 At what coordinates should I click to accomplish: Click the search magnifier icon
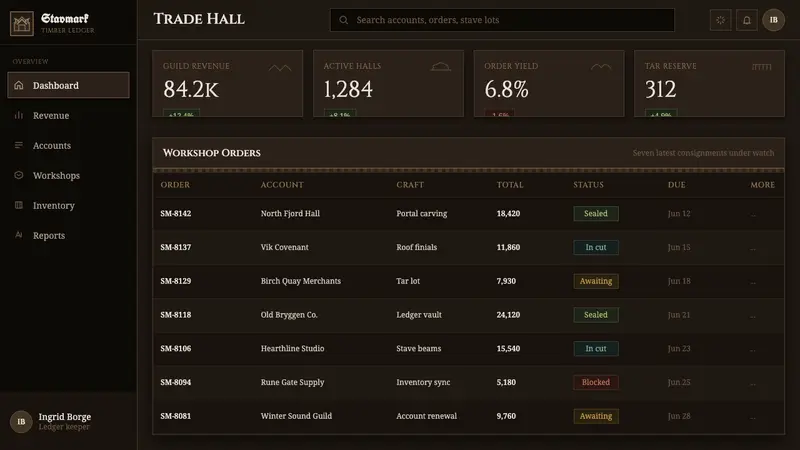[344, 20]
